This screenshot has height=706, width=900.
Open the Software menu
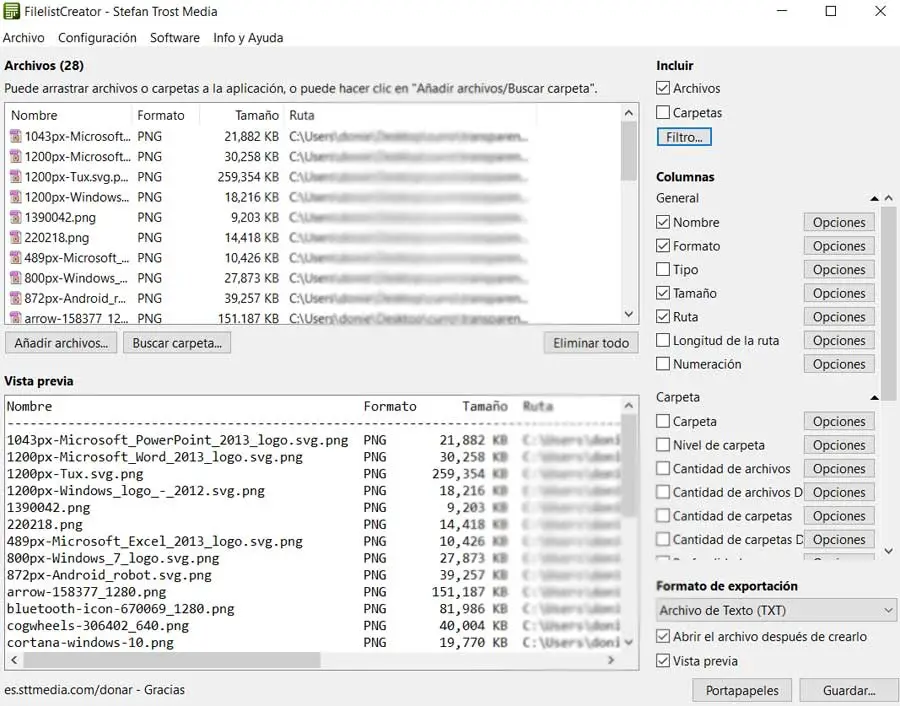coord(174,38)
